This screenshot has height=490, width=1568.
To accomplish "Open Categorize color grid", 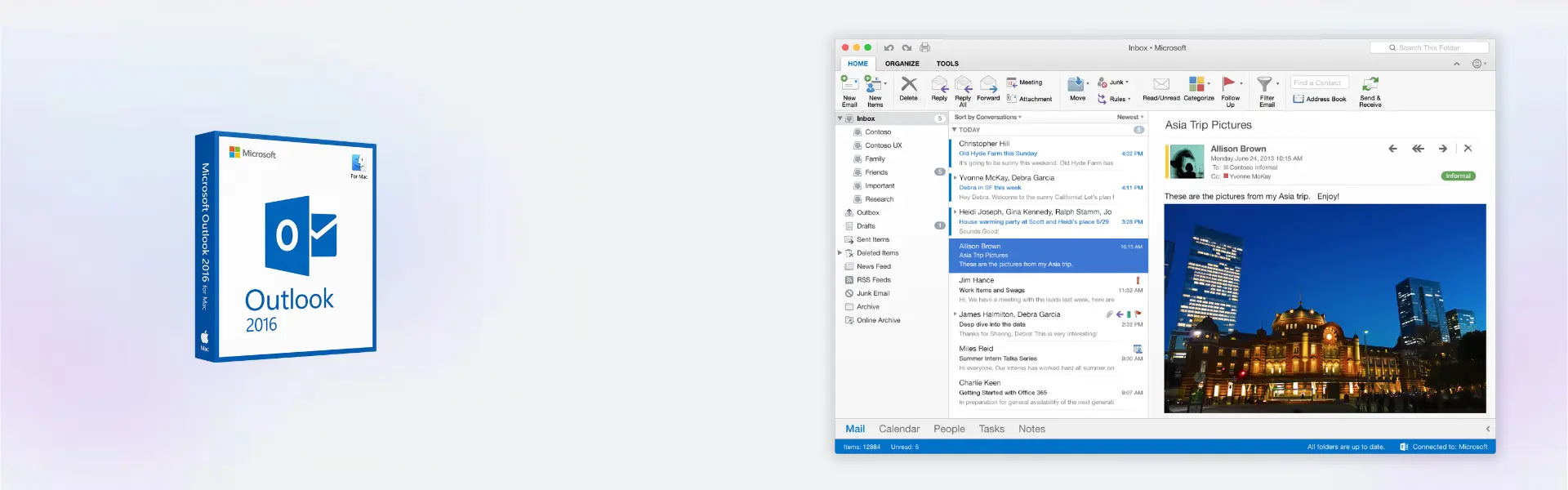I will point(1199,89).
